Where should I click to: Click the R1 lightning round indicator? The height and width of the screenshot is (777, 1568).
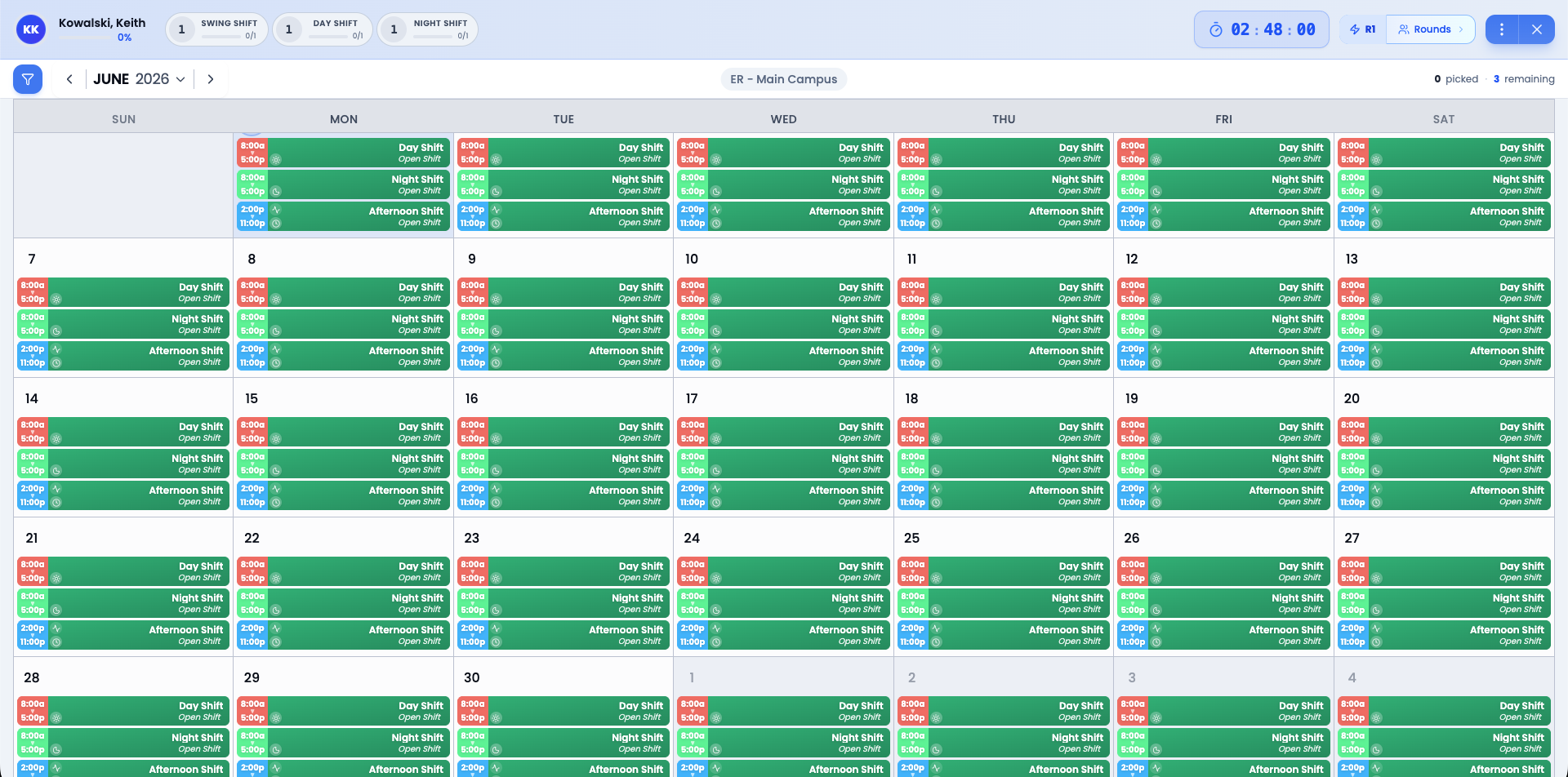tap(1362, 29)
